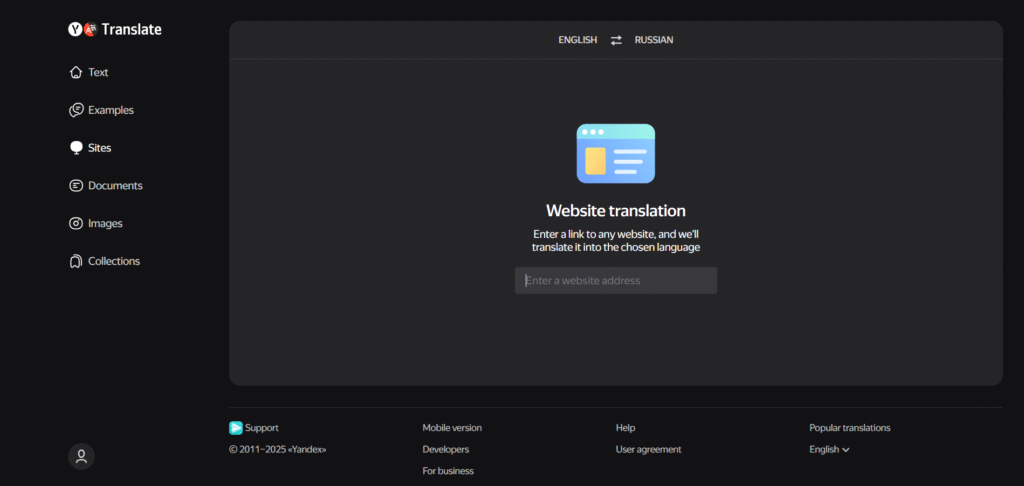Open the RUSSIAN target language selector
The height and width of the screenshot is (486, 1024).
(x=654, y=40)
